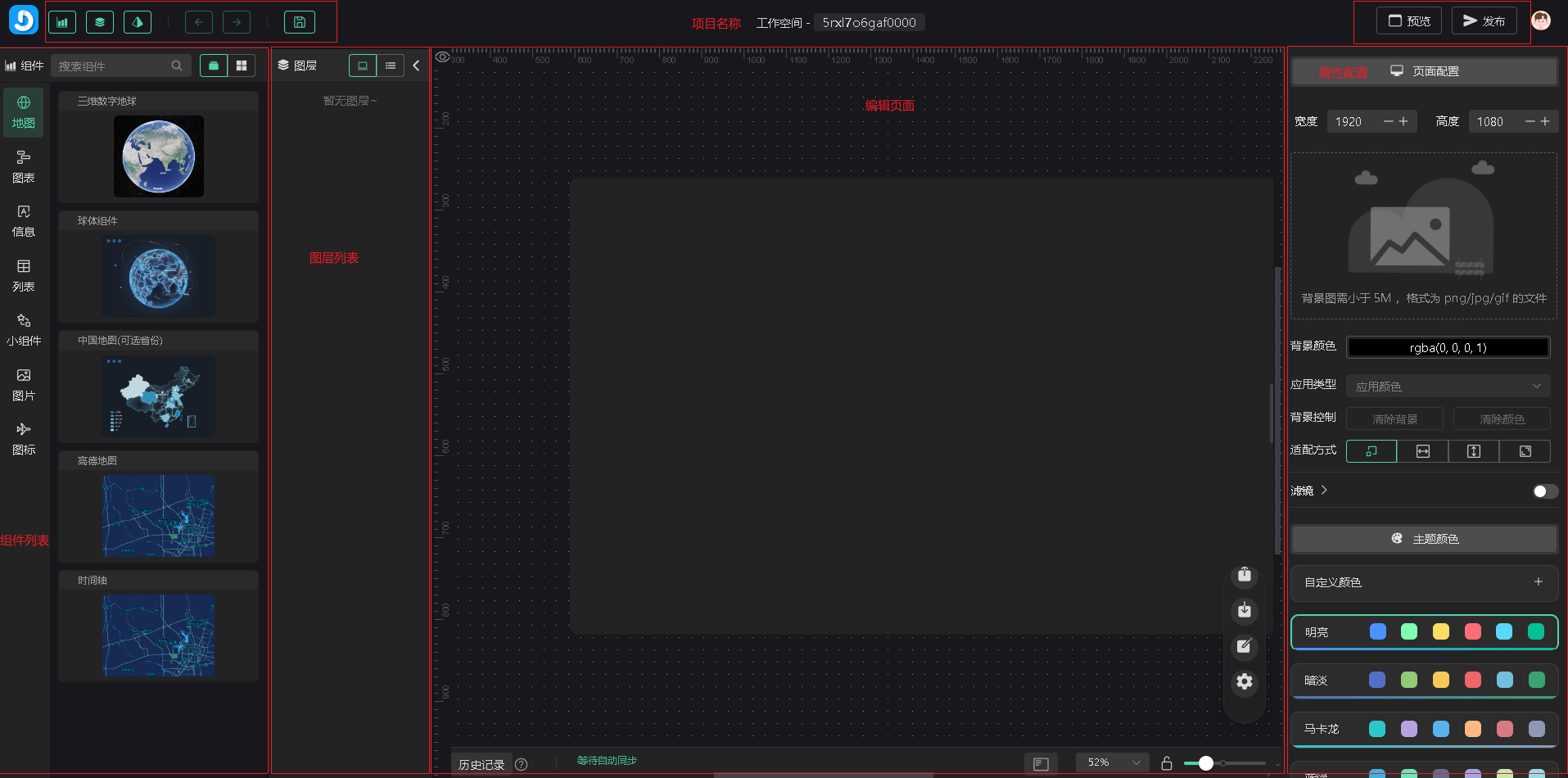Click the 预览 preview button
The width and height of the screenshot is (1568, 778).
pyautogui.click(x=1408, y=21)
